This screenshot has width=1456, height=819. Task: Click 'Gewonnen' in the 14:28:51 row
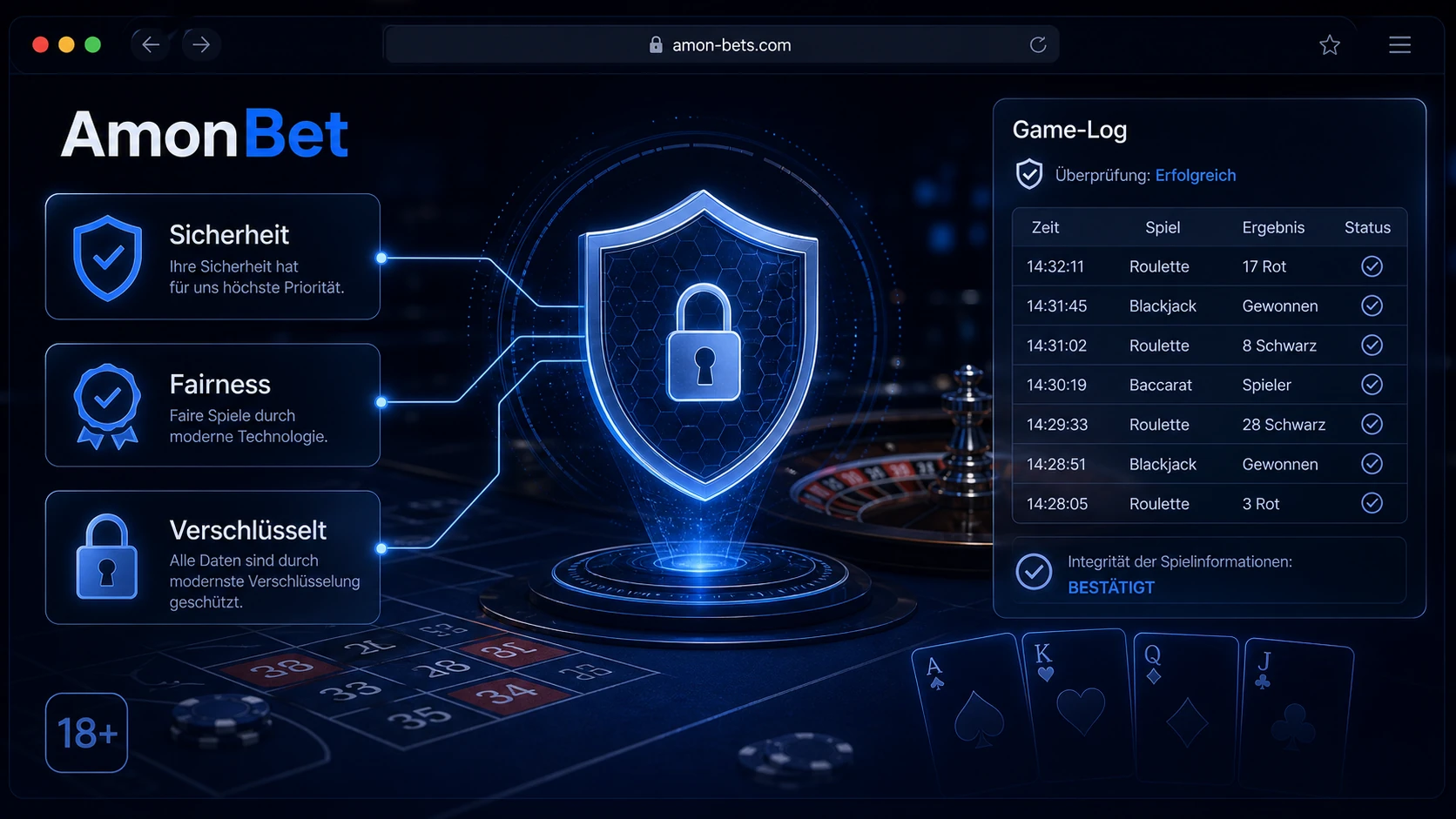(1280, 464)
